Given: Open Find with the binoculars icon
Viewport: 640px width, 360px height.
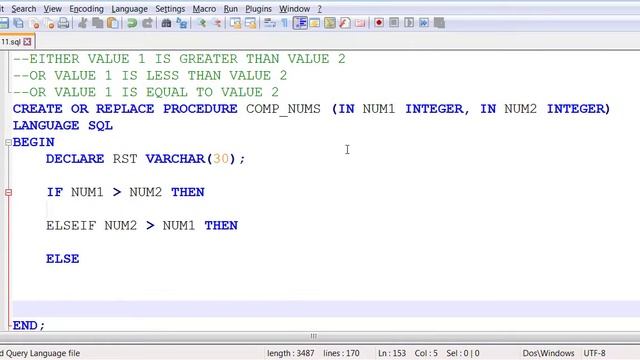Looking at the screenshot, I should pyautogui.click(x=166, y=23).
